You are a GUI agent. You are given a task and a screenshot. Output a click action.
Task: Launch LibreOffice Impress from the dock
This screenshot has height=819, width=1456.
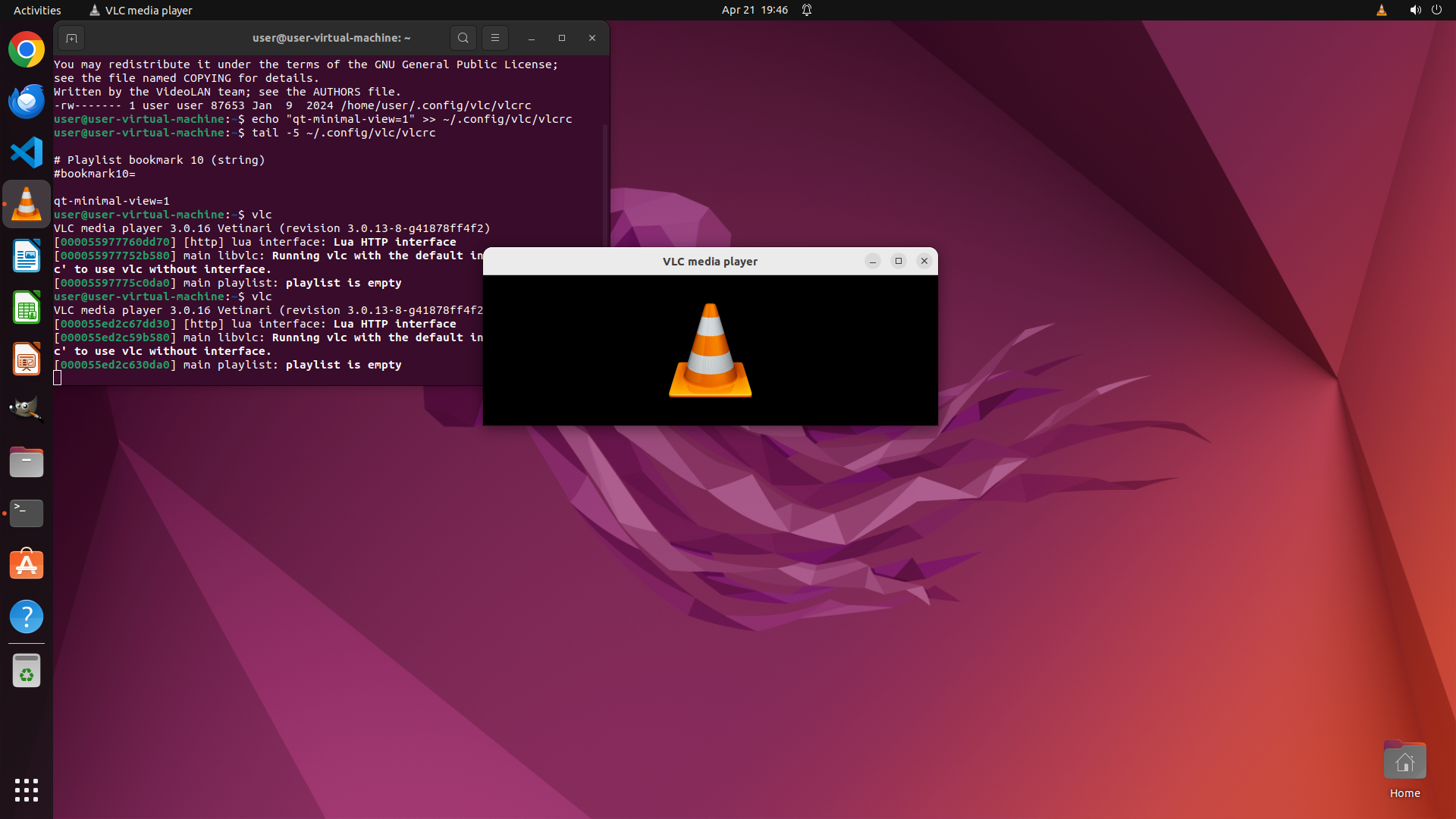click(27, 359)
